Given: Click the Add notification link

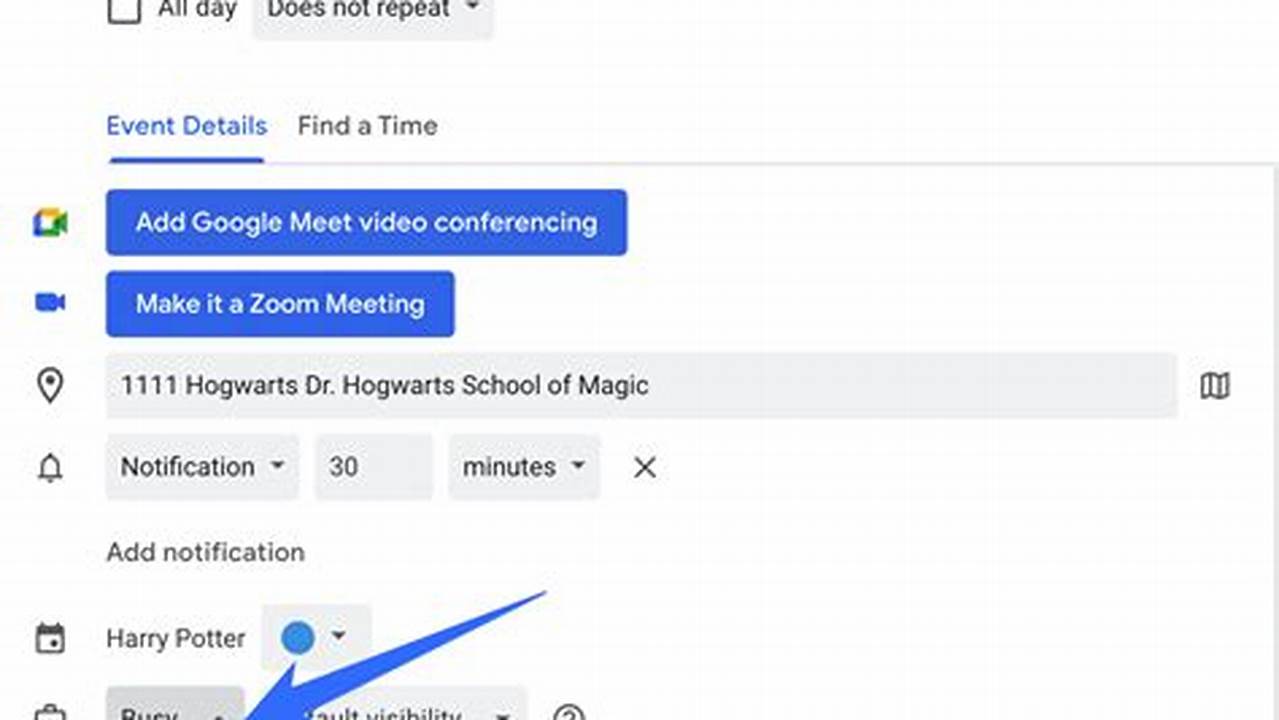Looking at the screenshot, I should point(206,552).
